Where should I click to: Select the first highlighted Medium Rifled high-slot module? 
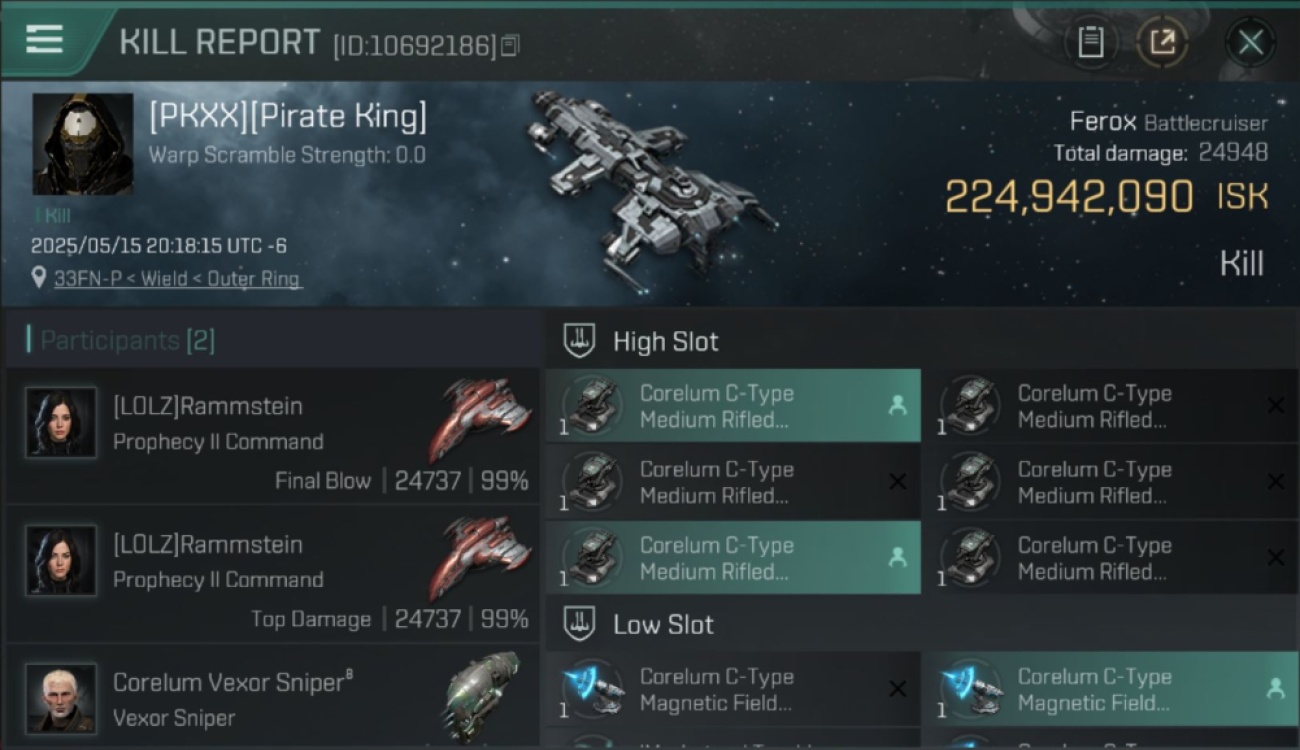click(733, 406)
